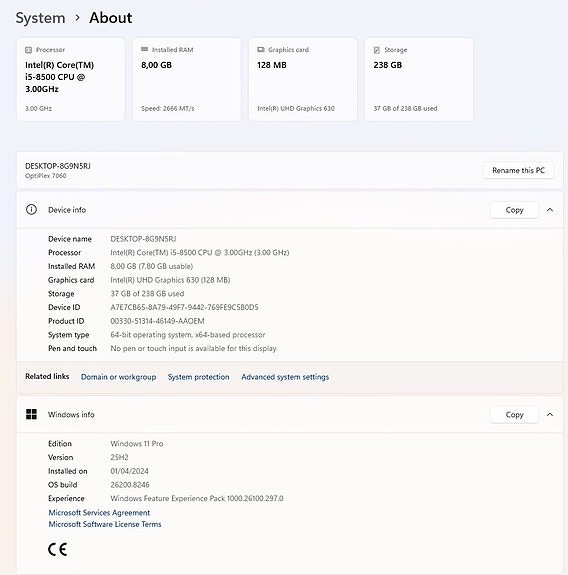568x575 pixels.
Task: Go back to System in the breadcrumb
Action: click(40, 18)
